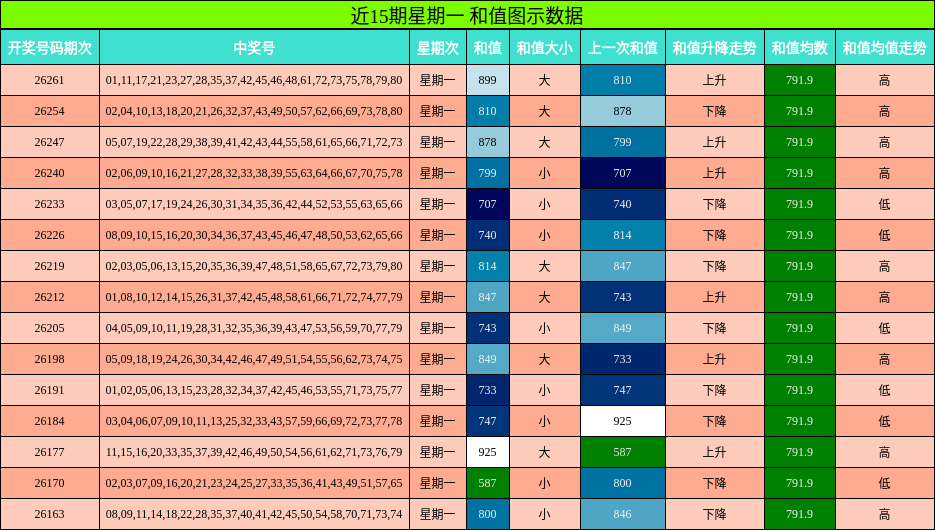Screen dimensions: 935x530
Task: Select issue number 26233
Action: click(49, 204)
